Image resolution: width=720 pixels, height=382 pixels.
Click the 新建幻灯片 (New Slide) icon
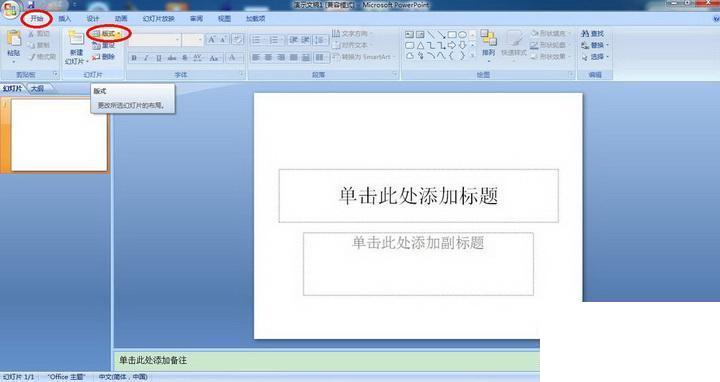click(76, 39)
